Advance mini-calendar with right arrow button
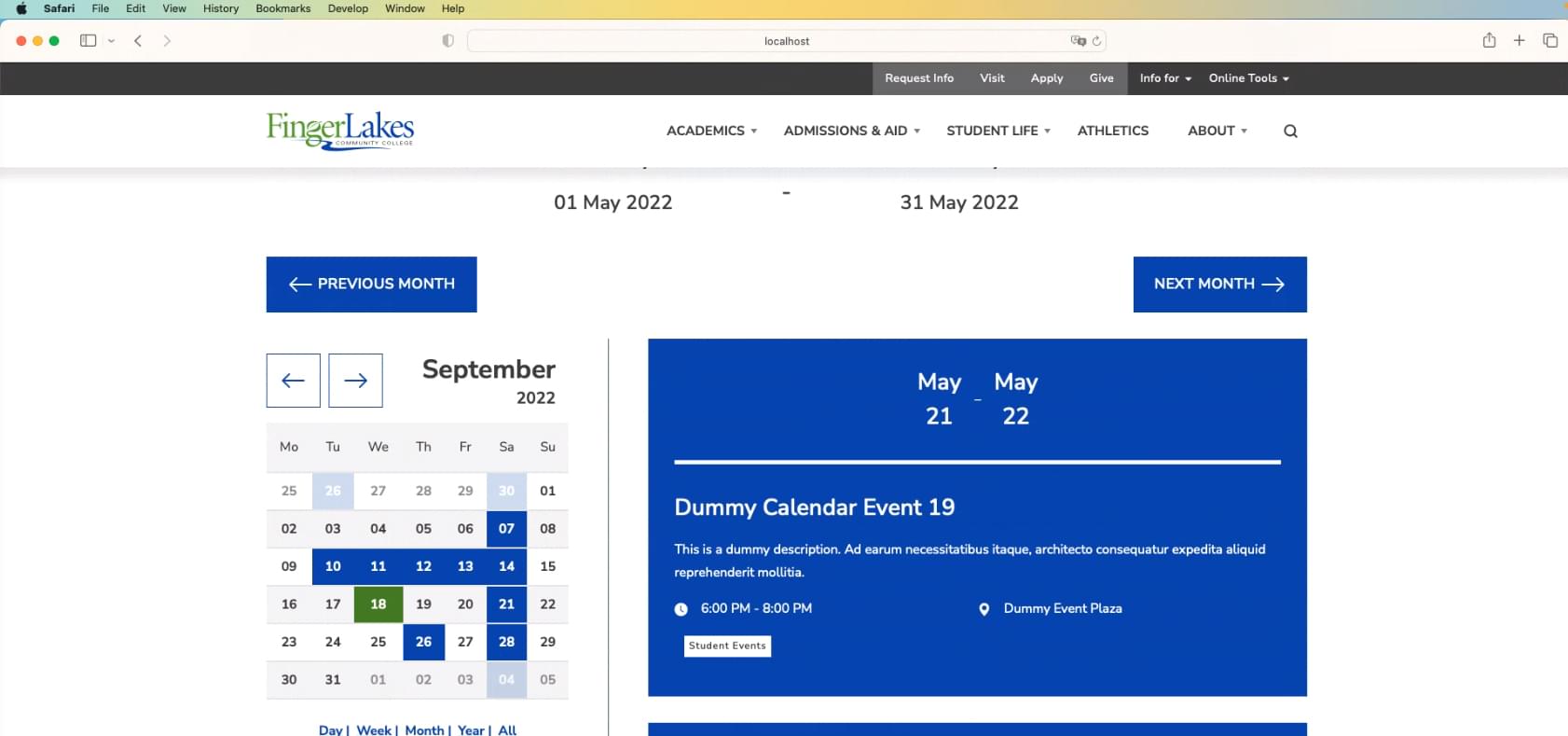Screen dimensions: 1568x736 click(x=355, y=381)
